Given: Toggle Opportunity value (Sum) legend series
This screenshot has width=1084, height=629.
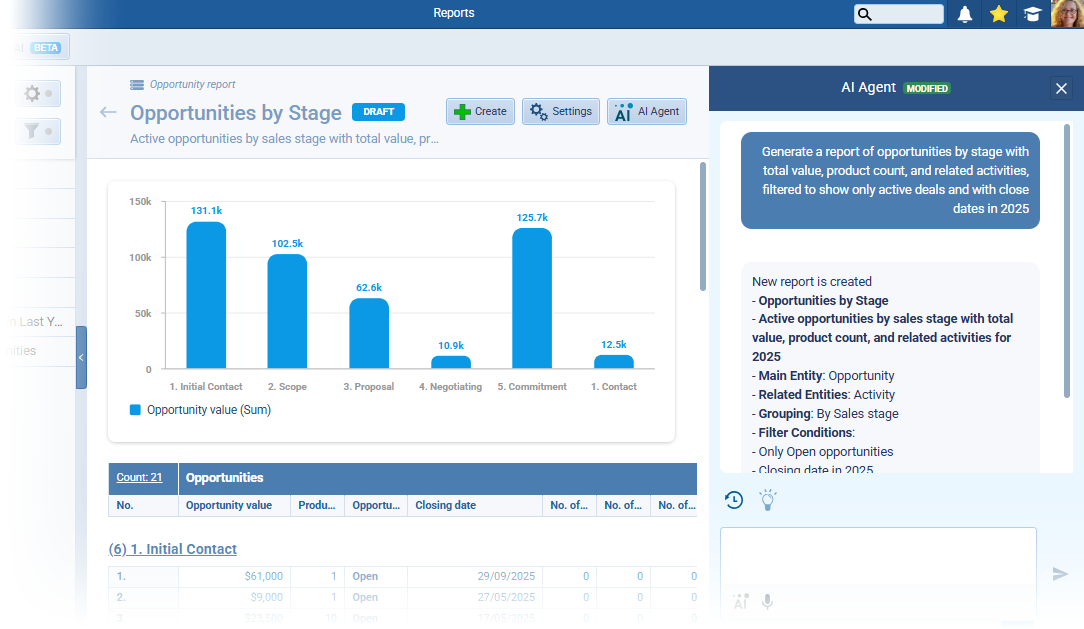Looking at the screenshot, I should click(200, 409).
